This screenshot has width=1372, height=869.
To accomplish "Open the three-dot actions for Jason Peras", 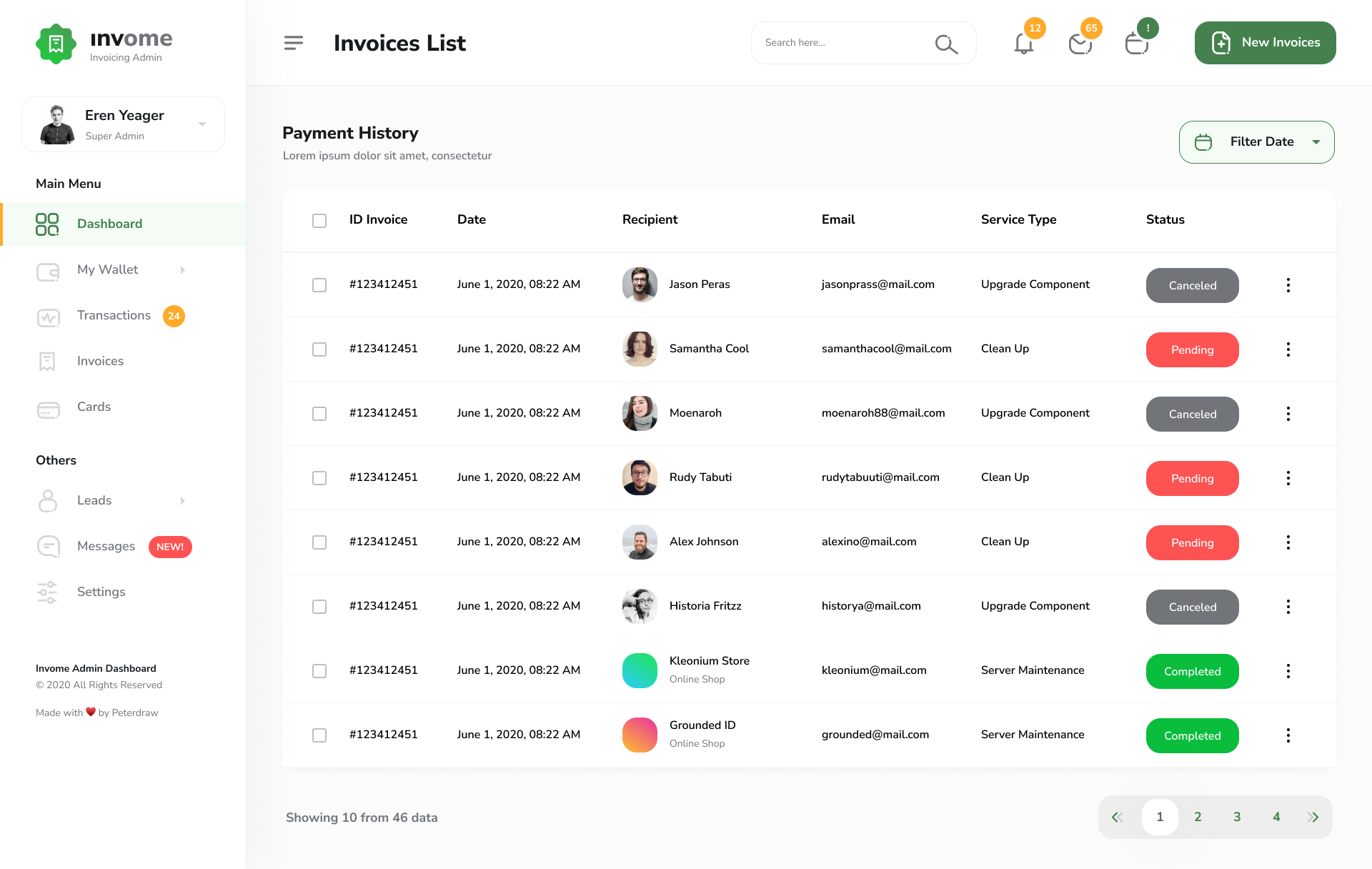I will 1288,285.
